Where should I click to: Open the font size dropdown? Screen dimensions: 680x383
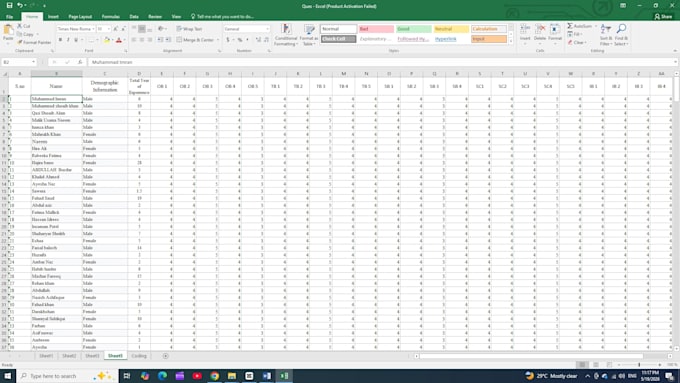click(x=108, y=29)
